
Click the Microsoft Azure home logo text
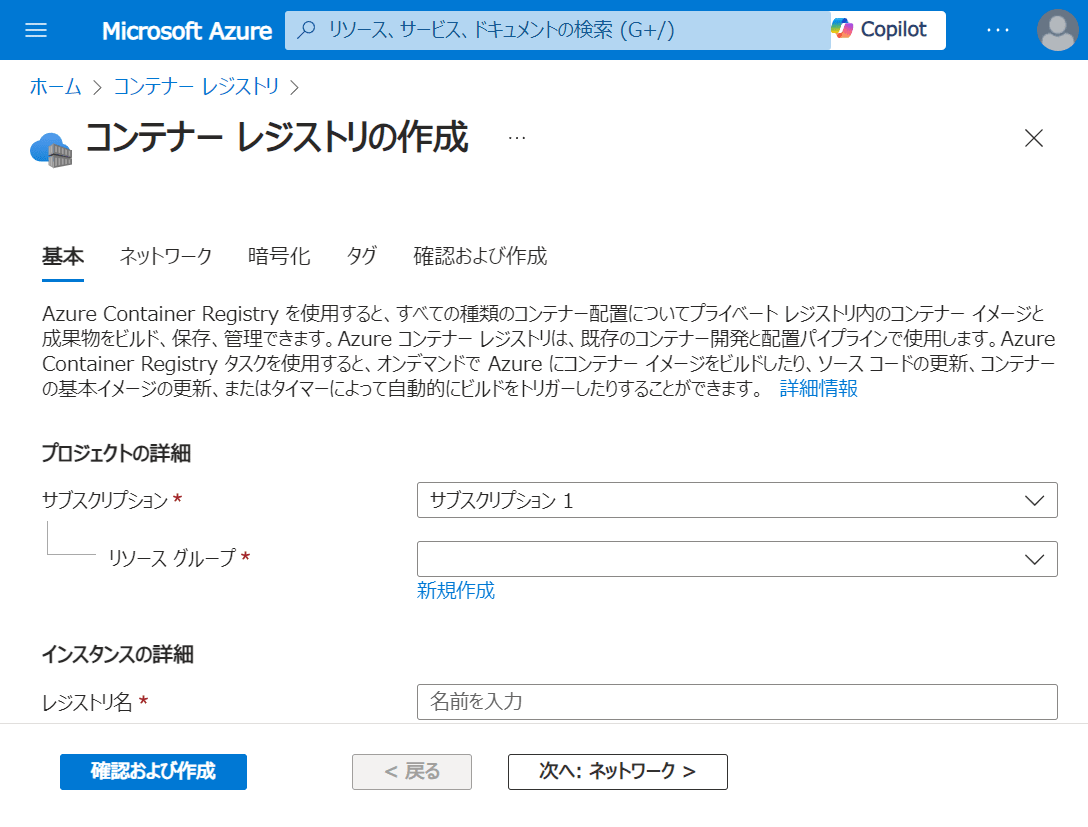coord(187,31)
